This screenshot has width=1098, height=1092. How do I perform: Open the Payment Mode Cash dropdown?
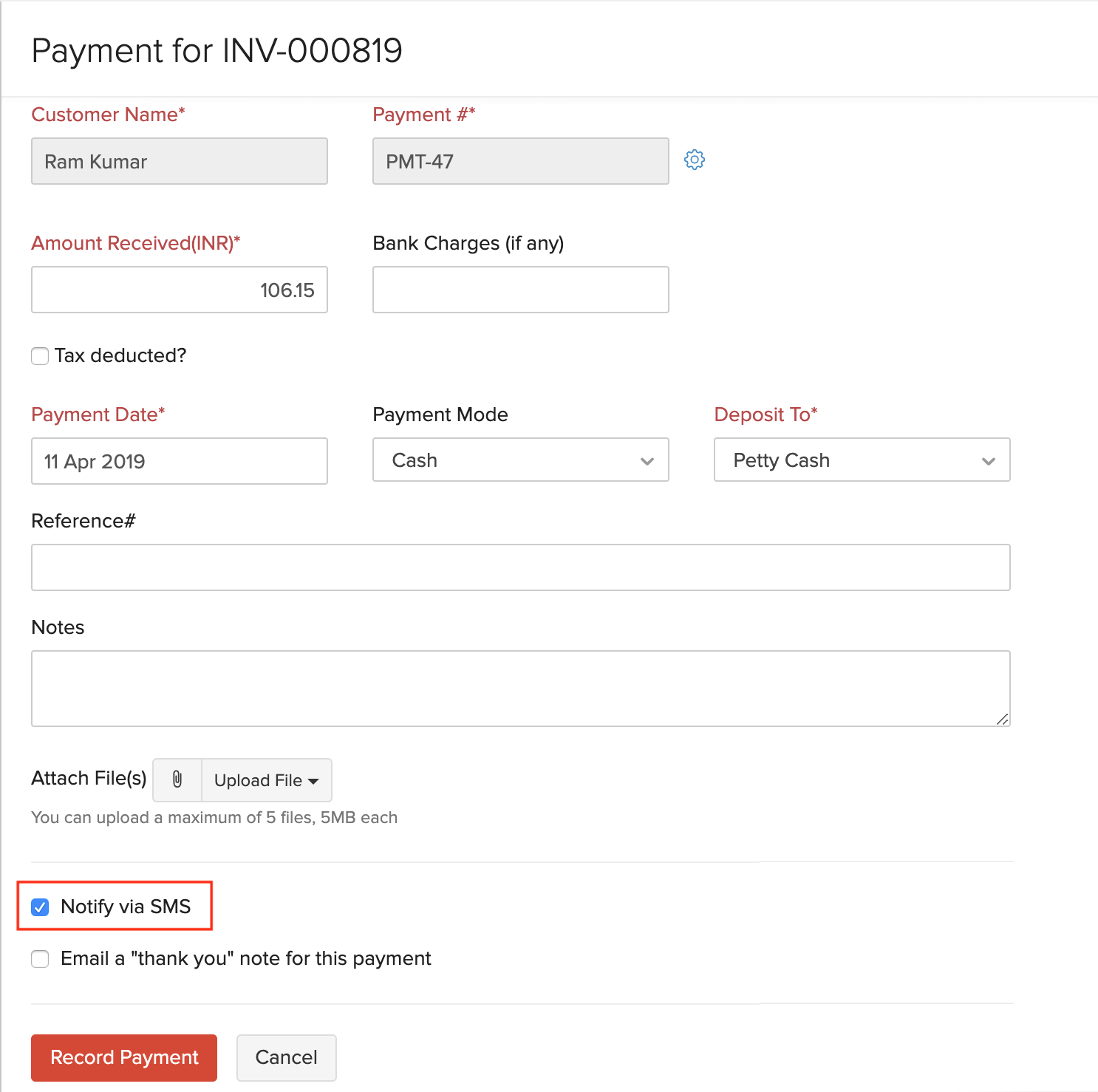pos(520,460)
